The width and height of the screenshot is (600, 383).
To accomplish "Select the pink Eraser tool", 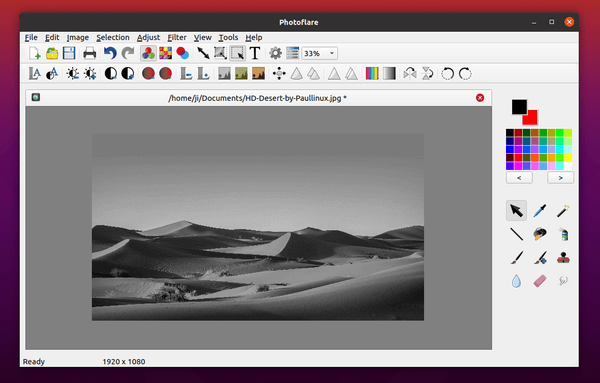I will (x=540, y=281).
